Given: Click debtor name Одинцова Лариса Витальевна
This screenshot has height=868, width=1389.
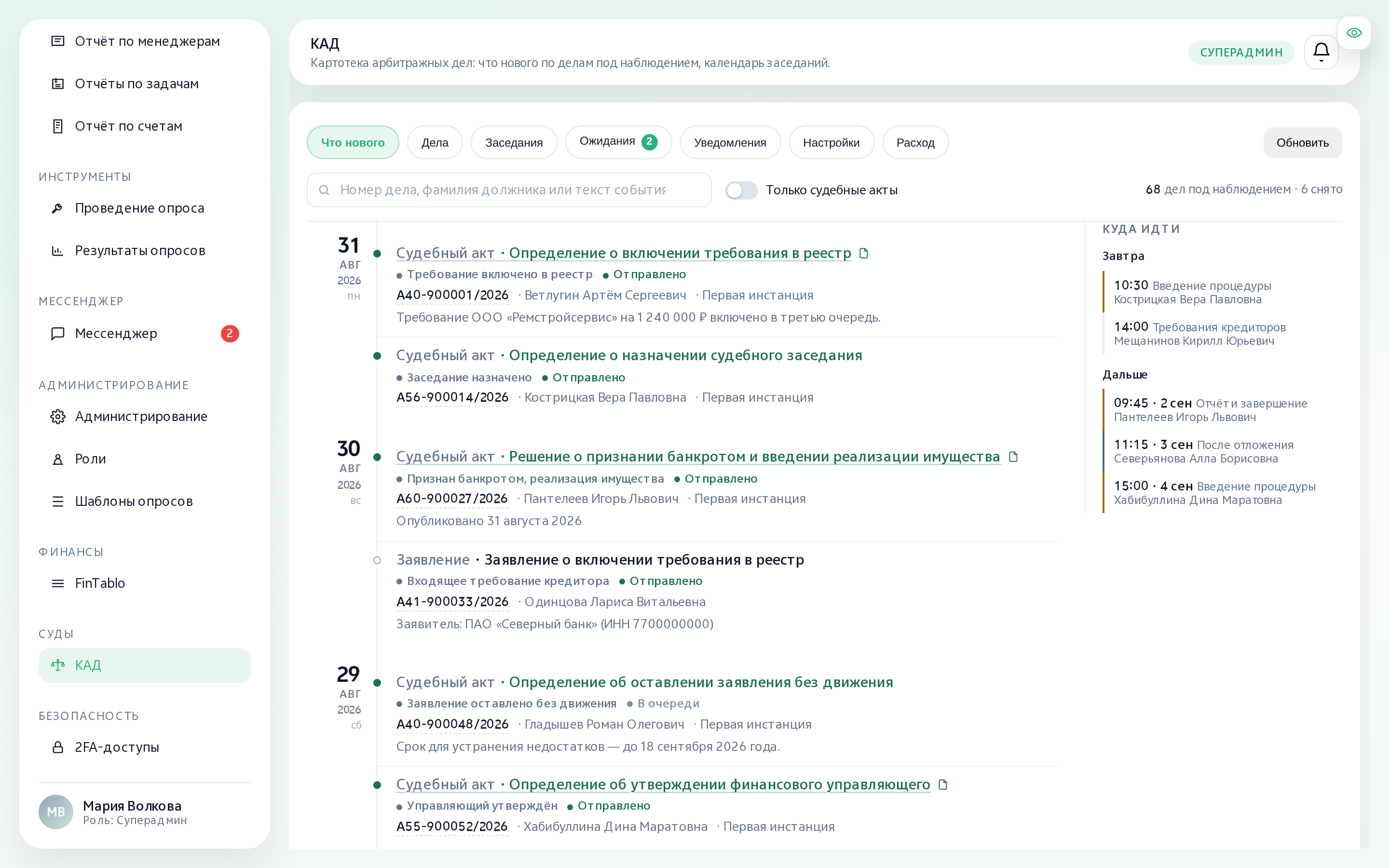Looking at the screenshot, I should [615, 602].
